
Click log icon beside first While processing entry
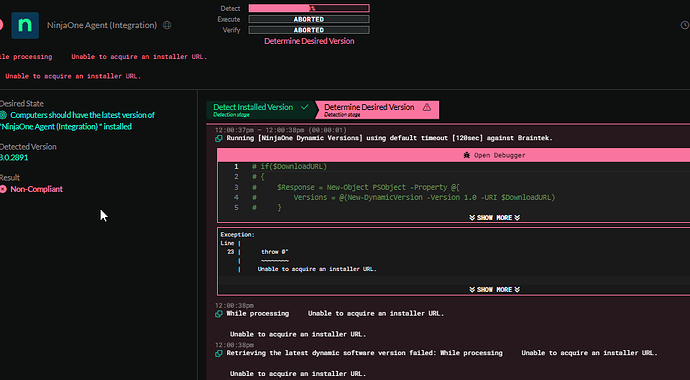tap(219, 314)
